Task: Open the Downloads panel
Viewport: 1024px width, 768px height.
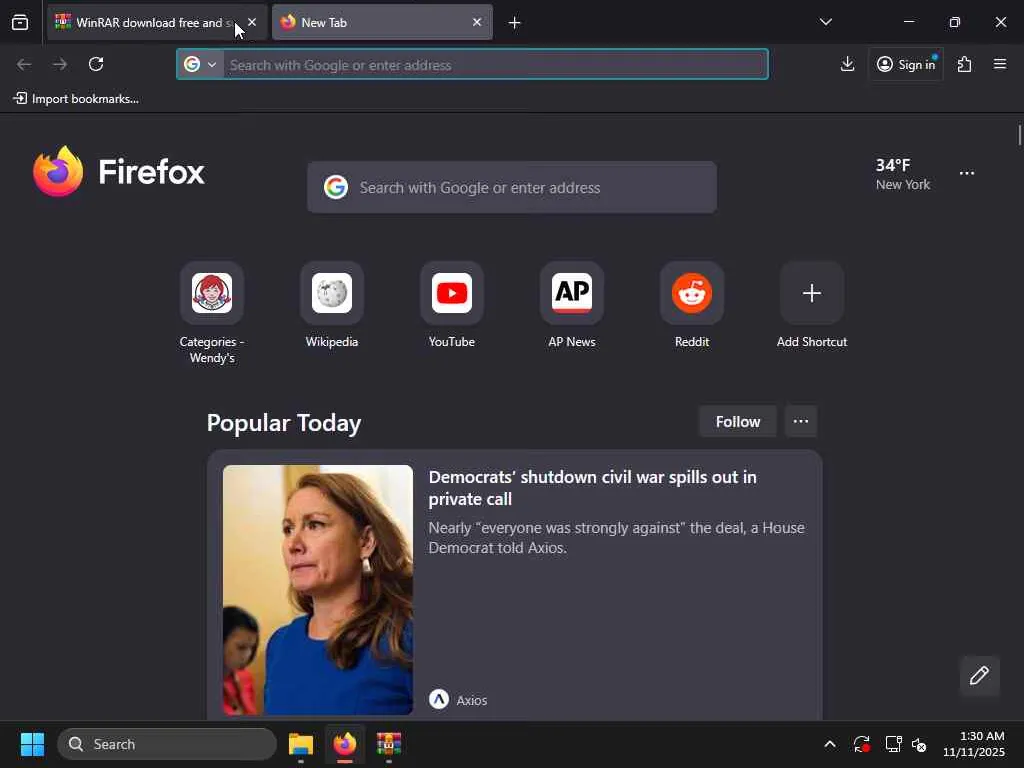Action: 847,64
